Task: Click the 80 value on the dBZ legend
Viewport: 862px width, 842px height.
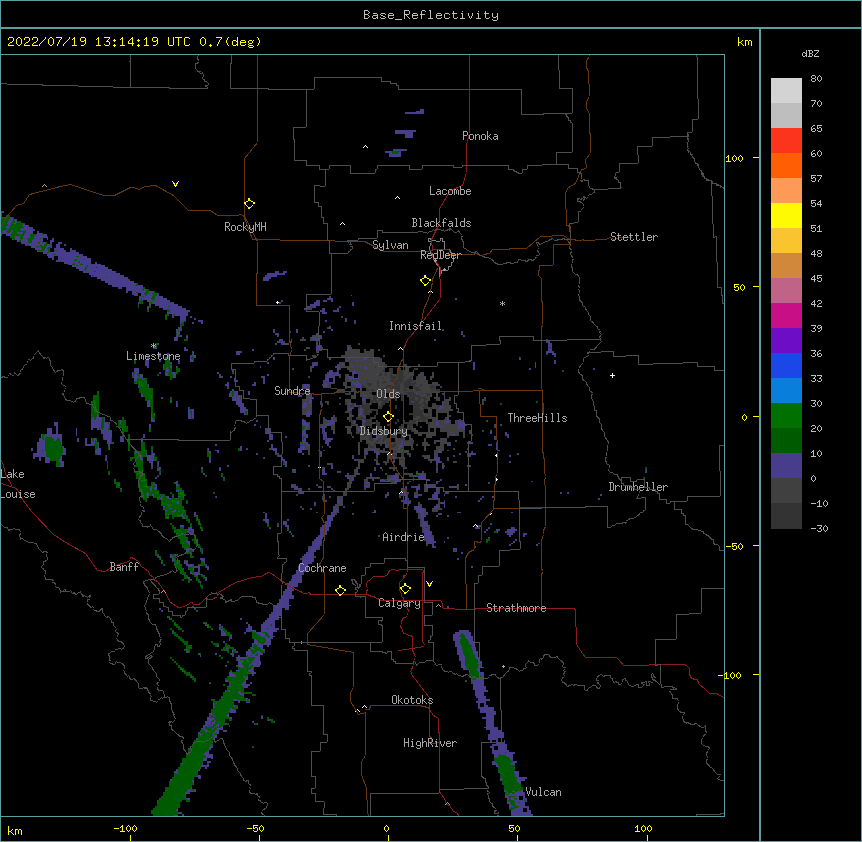Action: [816, 79]
